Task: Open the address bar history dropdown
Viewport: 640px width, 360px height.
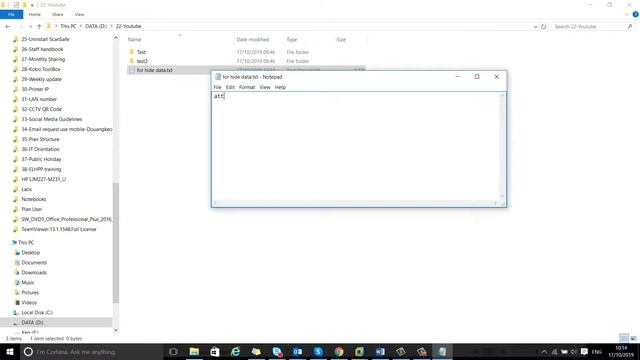Action: [535, 27]
